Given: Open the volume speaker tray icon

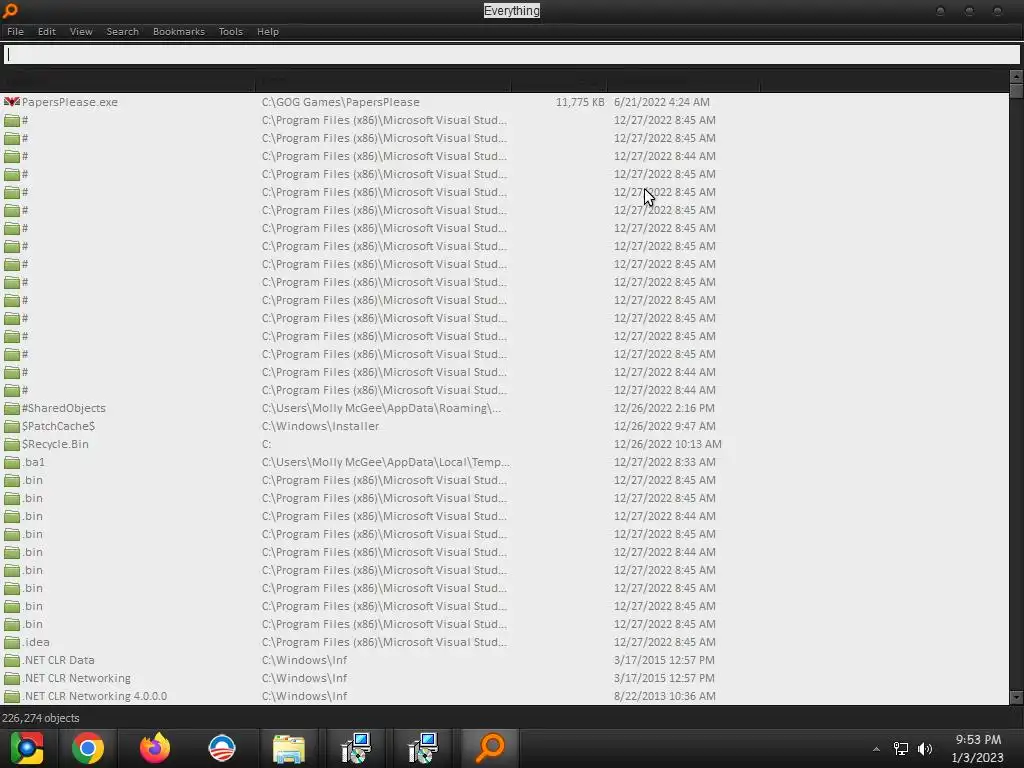Looking at the screenshot, I should pos(925,748).
